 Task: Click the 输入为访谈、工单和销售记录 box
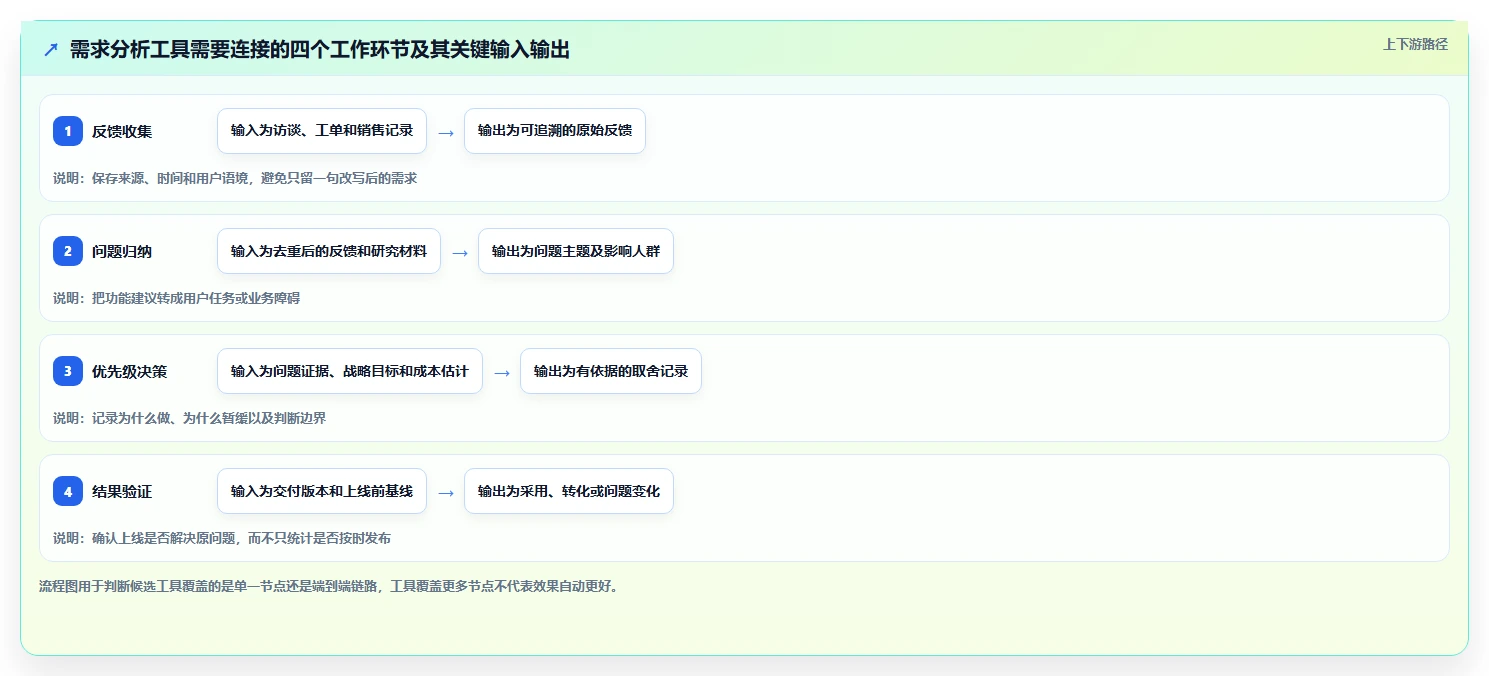[322, 131]
